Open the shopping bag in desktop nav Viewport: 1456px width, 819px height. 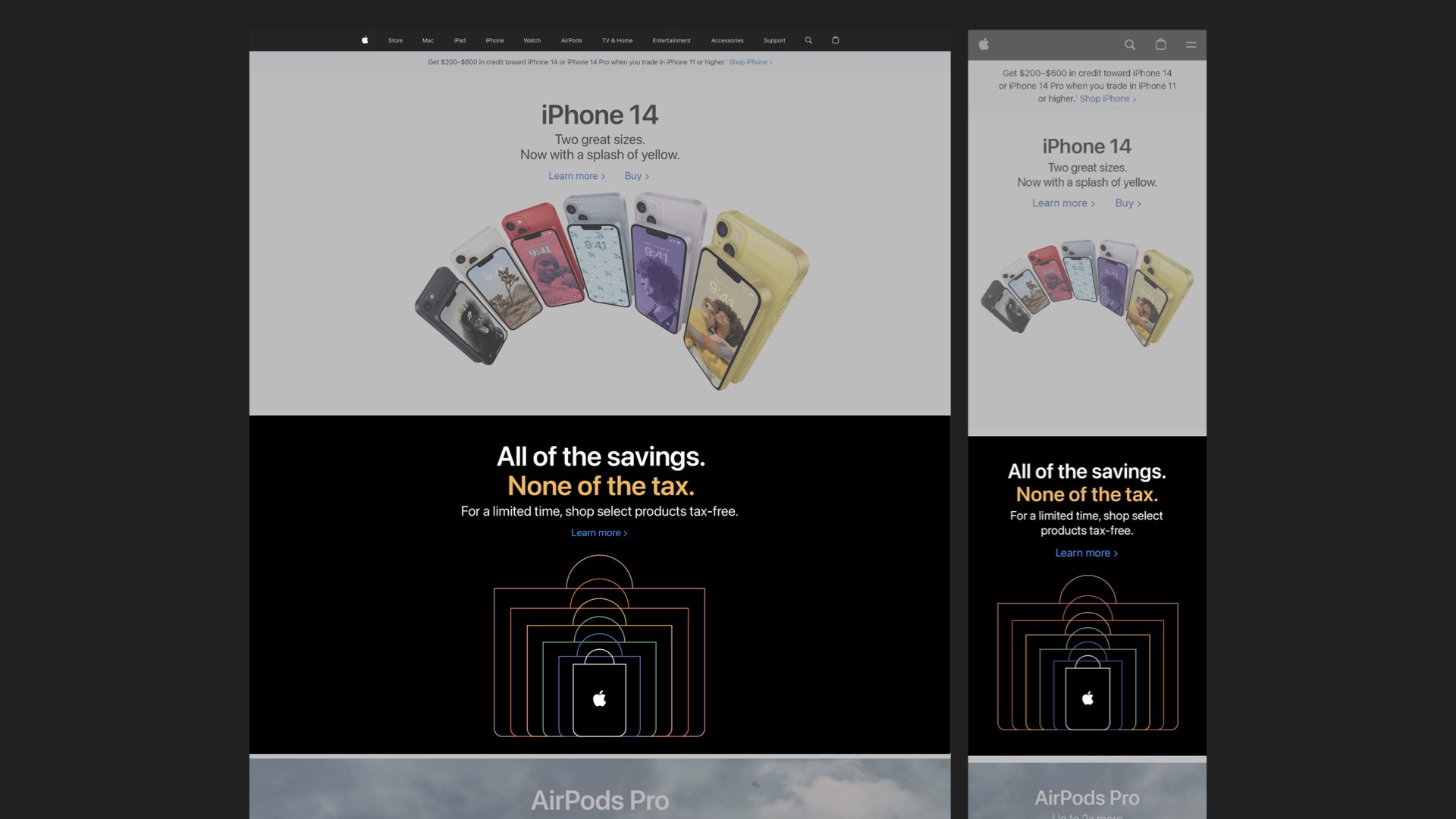(x=835, y=40)
